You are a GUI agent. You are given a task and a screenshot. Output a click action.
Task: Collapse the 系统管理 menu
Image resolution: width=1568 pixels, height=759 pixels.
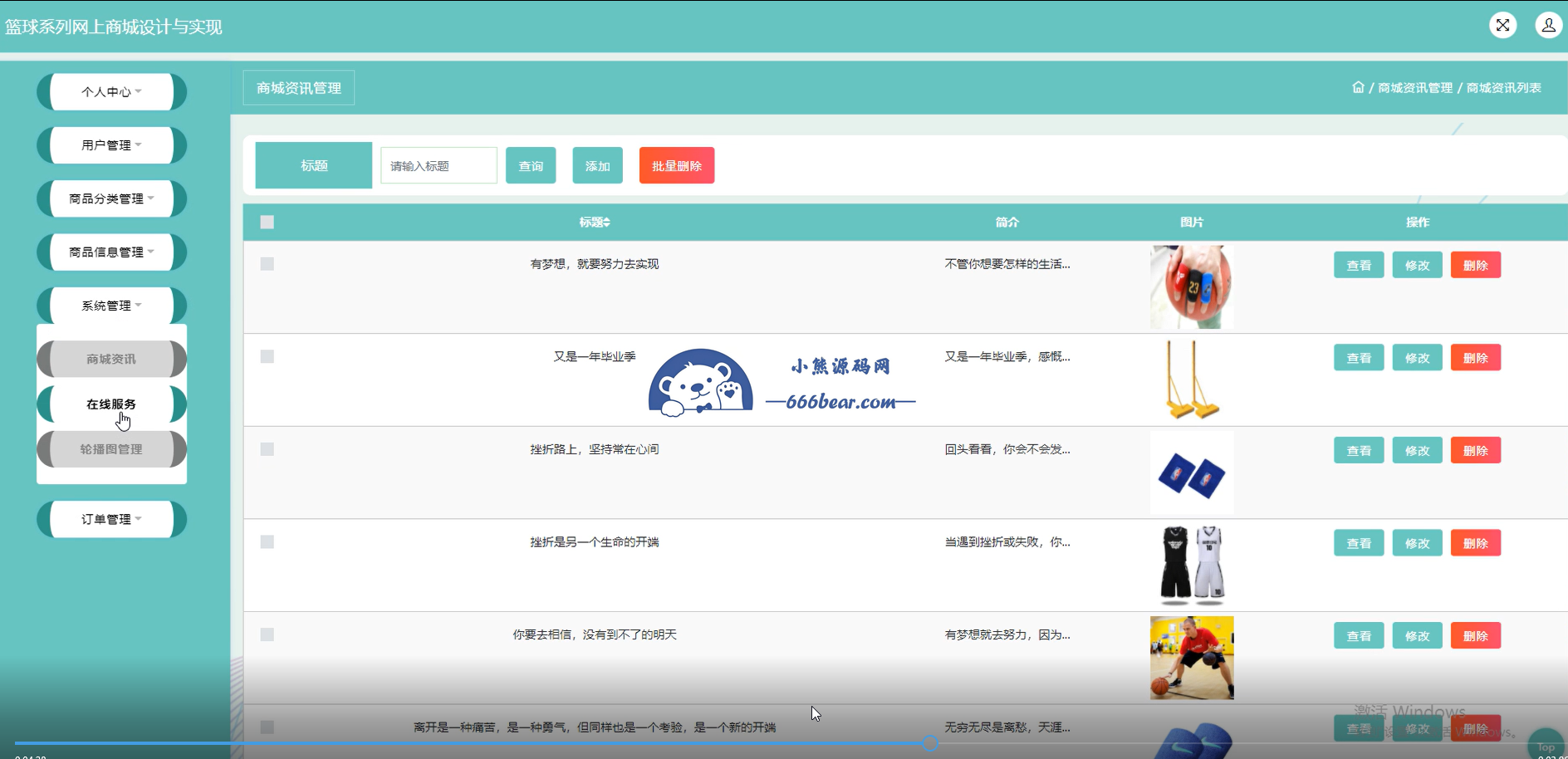(111, 306)
